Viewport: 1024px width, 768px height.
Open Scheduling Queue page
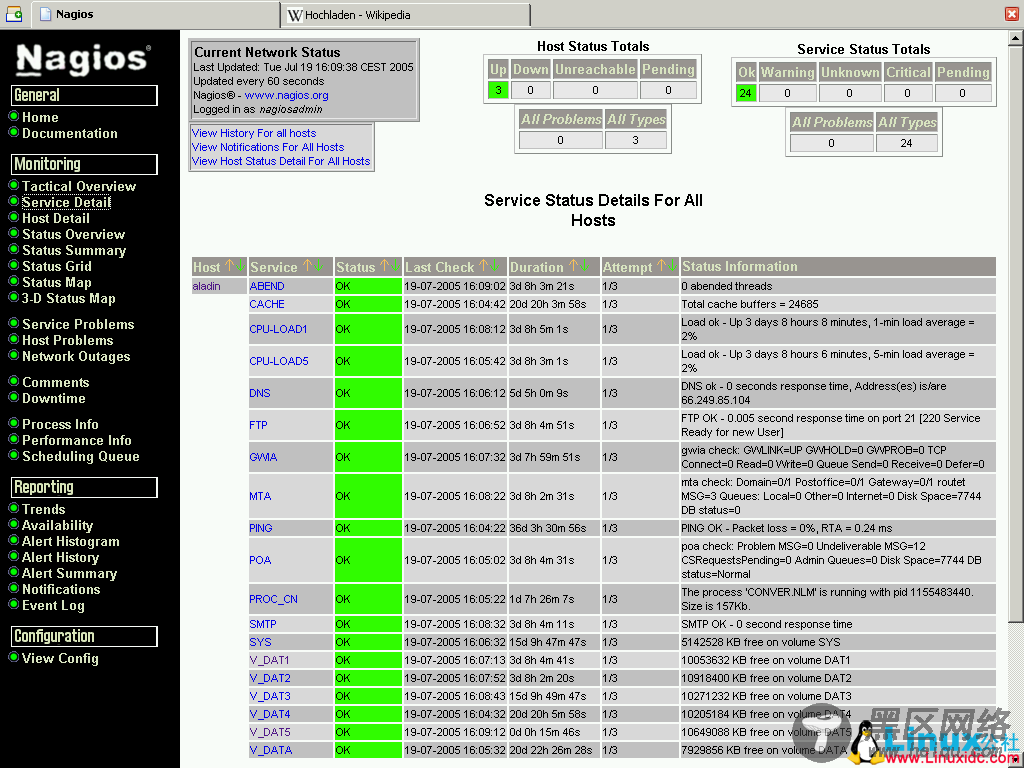(81, 456)
